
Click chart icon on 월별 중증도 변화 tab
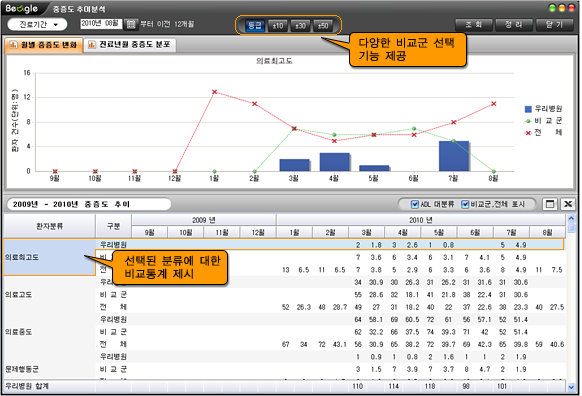(13, 45)
